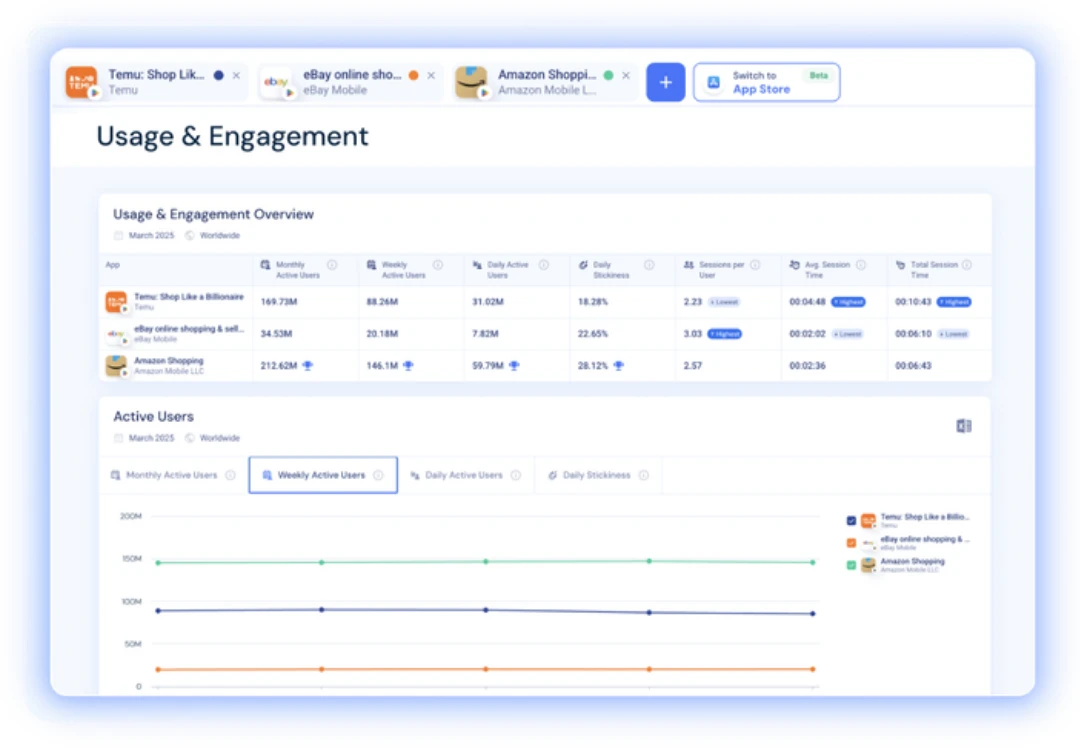Click eBay online shopping row name
This screenshot has height=750, width=1080.
click(189, 329)
